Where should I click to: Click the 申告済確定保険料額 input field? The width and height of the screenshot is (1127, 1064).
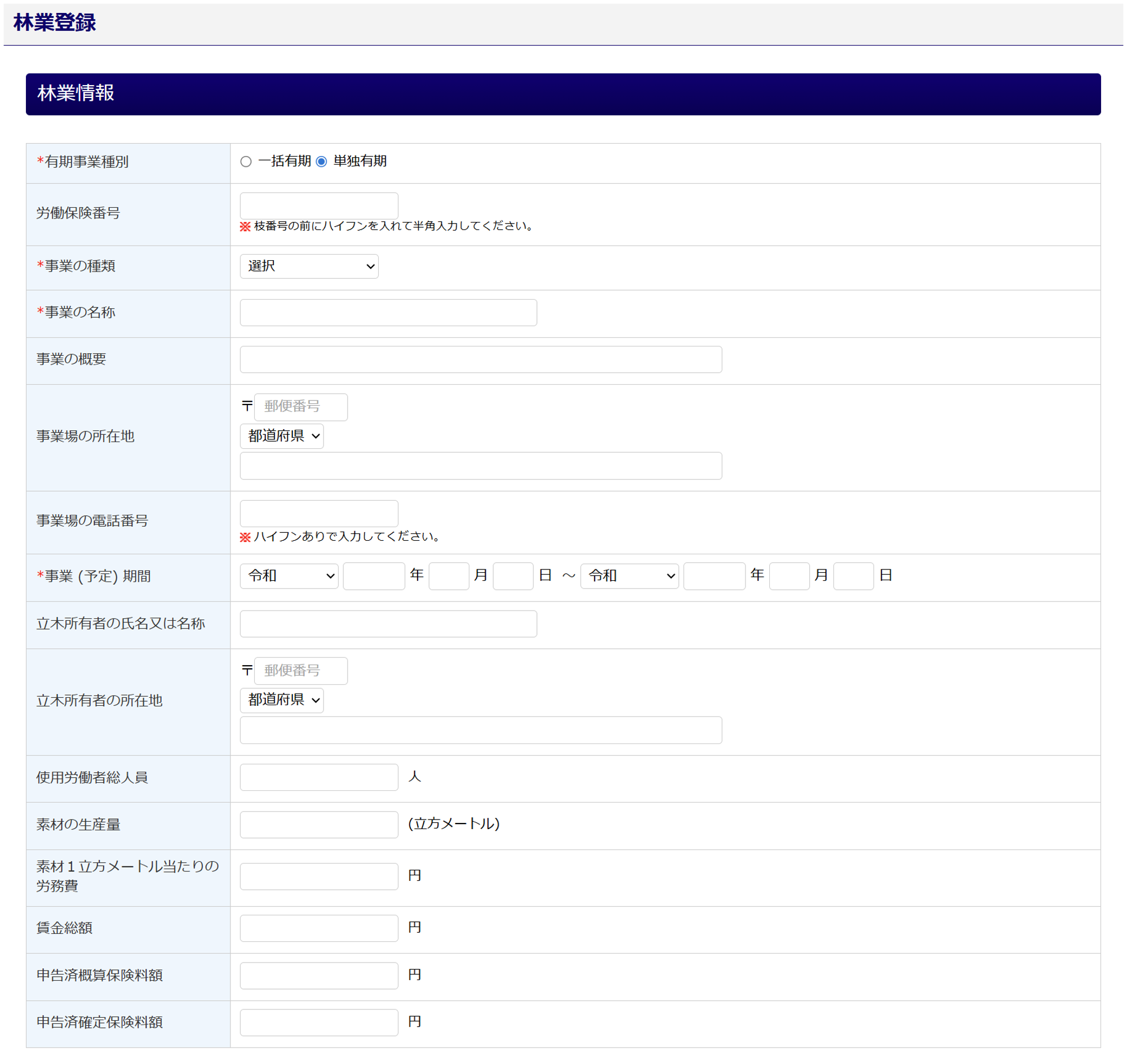click(318, 1021)
